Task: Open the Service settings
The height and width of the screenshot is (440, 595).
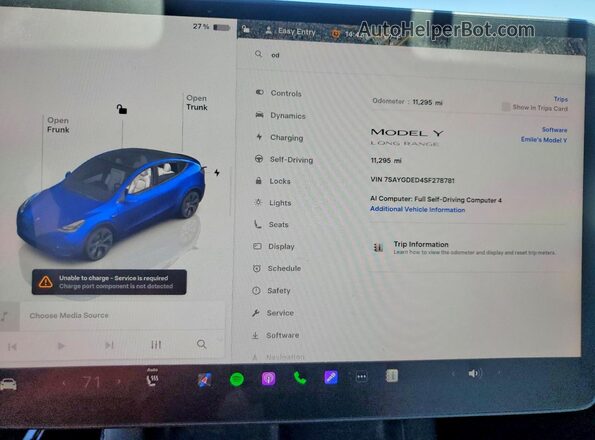Action: [273, 313]
